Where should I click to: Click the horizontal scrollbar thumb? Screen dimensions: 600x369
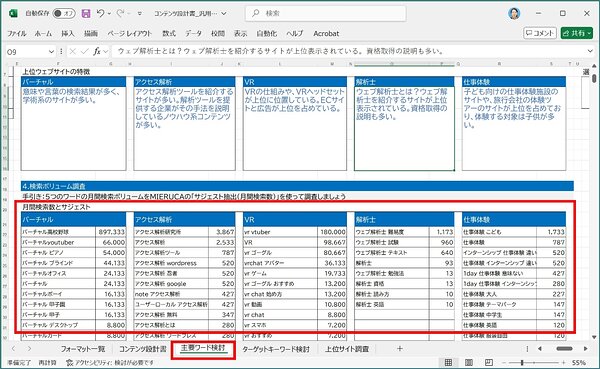click(x=564, y=349)
